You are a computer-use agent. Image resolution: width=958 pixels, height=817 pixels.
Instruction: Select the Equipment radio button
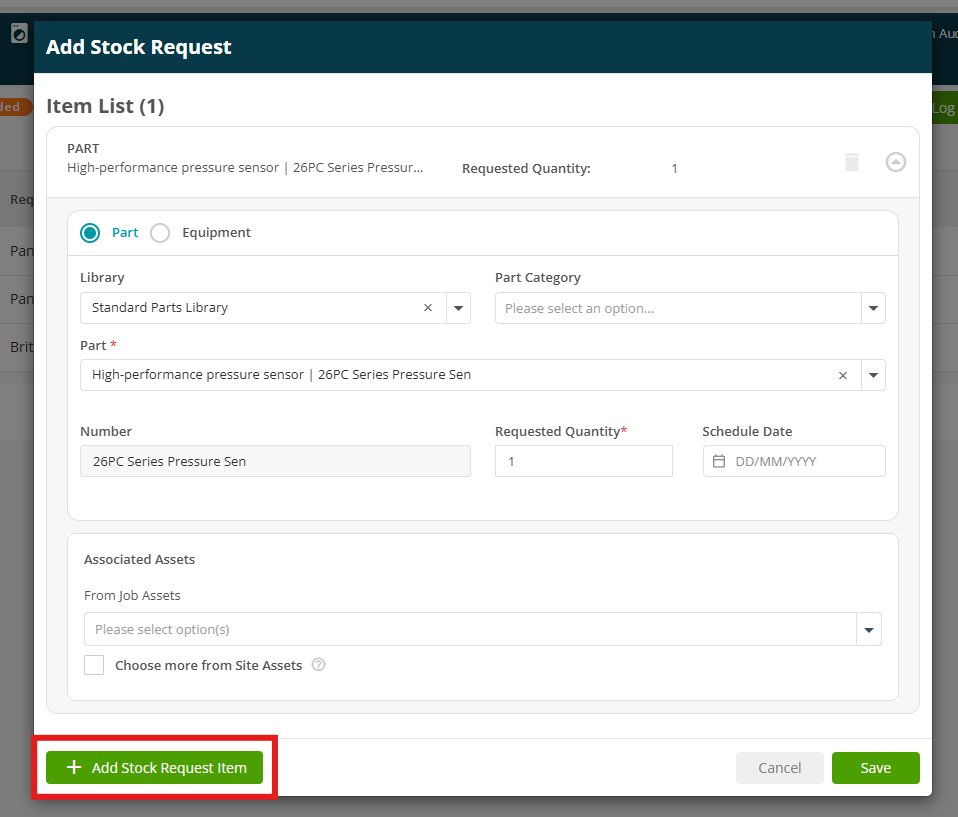160,233
